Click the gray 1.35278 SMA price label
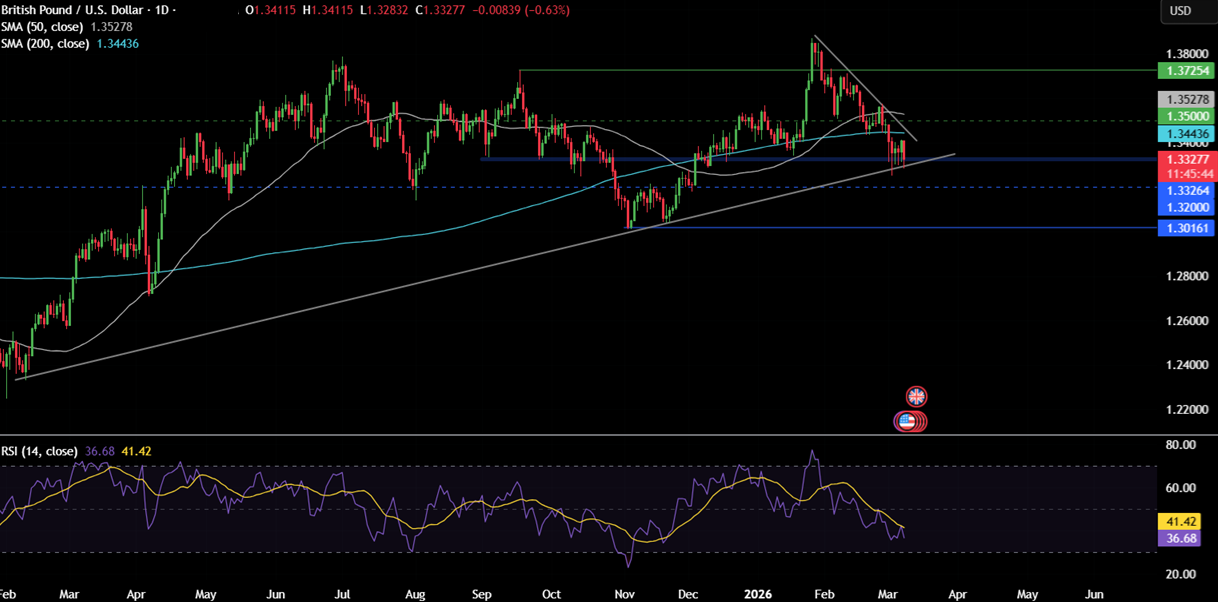Viewport: 1218px width, 602px height. click(x=1184, y=100)
